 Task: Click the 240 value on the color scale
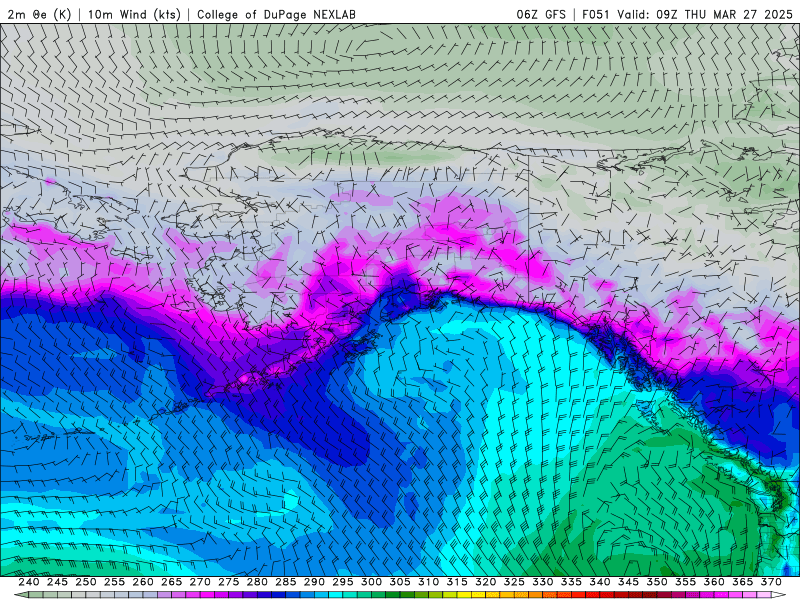coord(29,582)
